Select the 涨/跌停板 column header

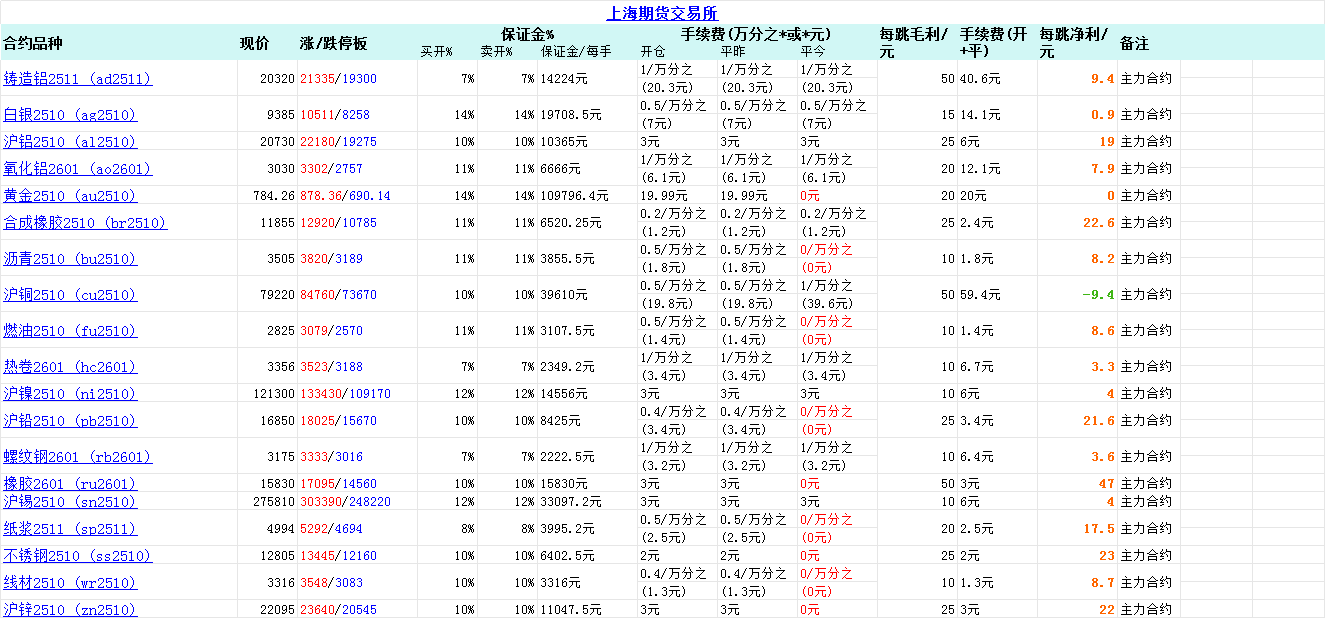pos(334,43)
